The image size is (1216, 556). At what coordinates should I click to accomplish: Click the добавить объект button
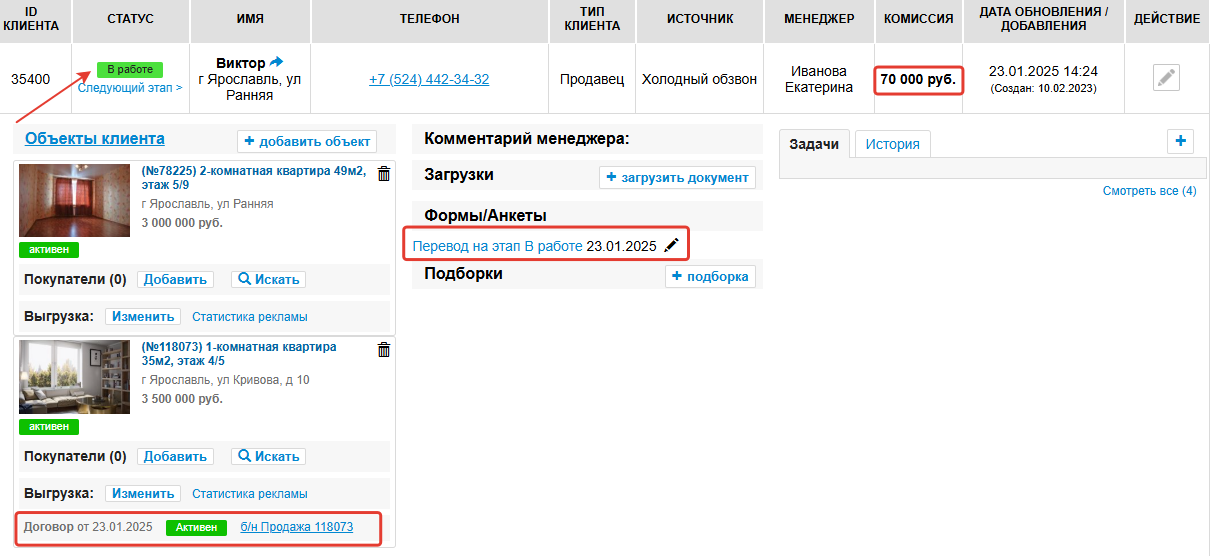[307, 141]
